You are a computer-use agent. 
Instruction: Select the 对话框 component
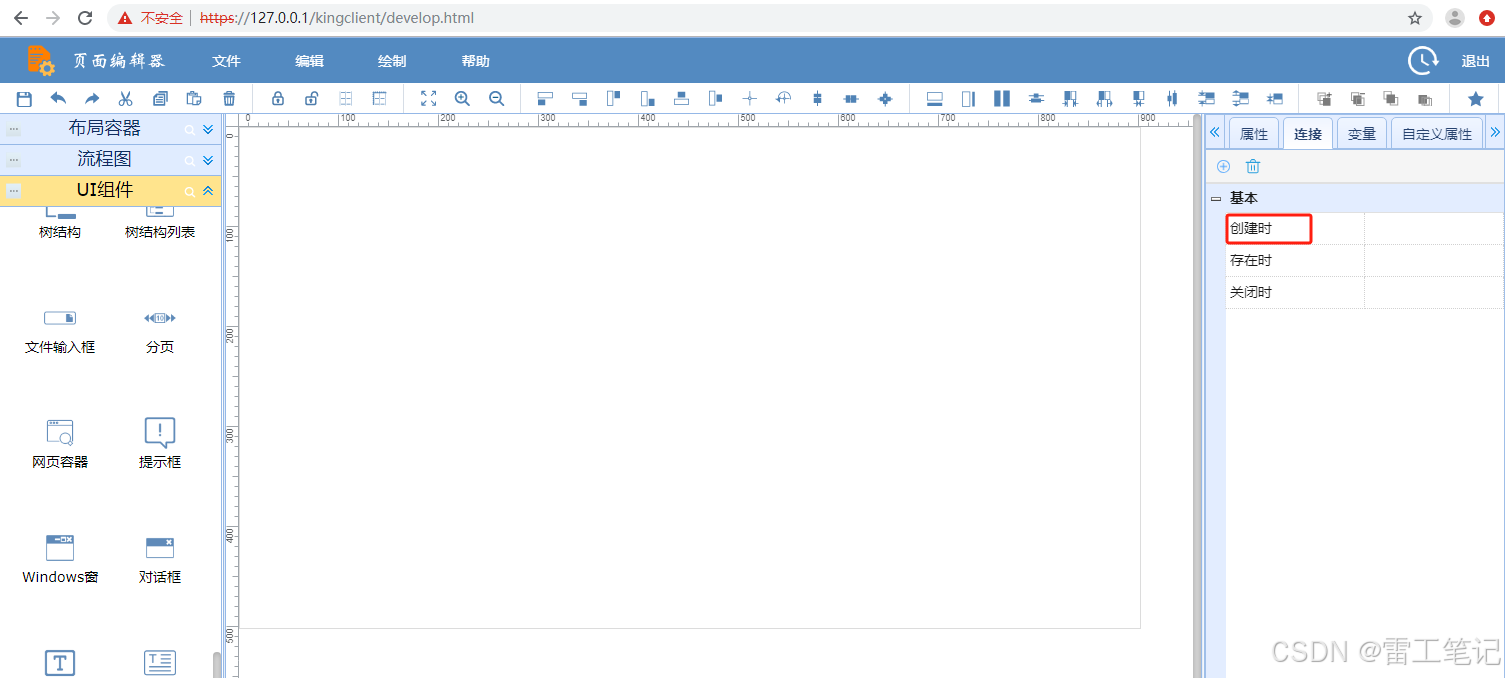[160, 560]
